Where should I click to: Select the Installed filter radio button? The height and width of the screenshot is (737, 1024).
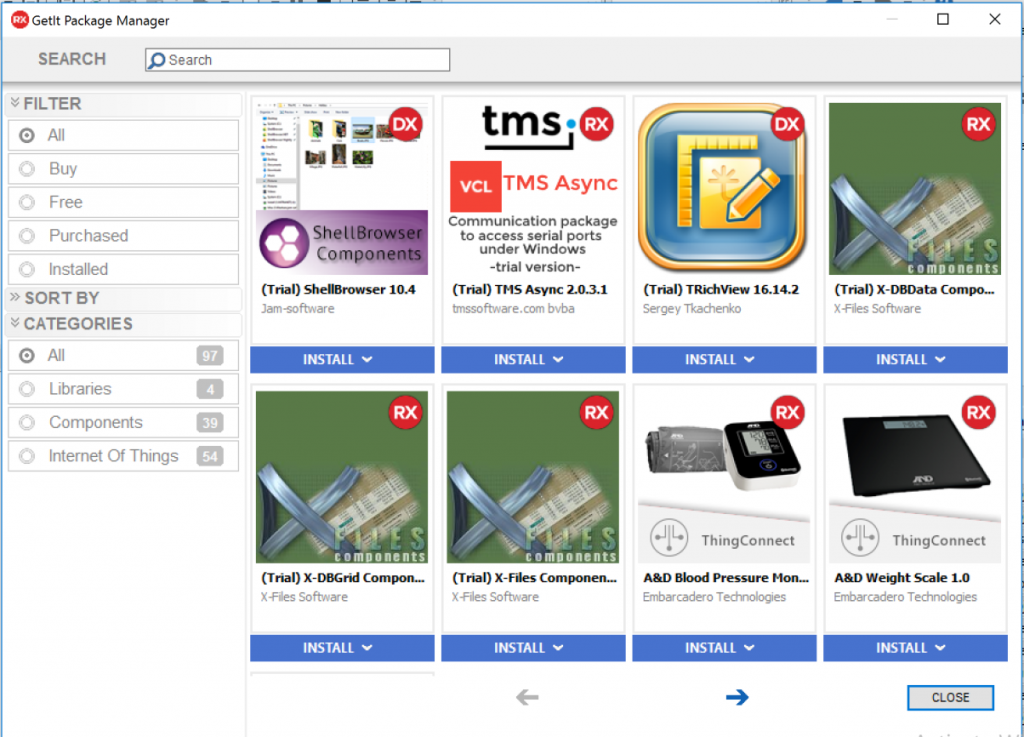coord(27,269)
